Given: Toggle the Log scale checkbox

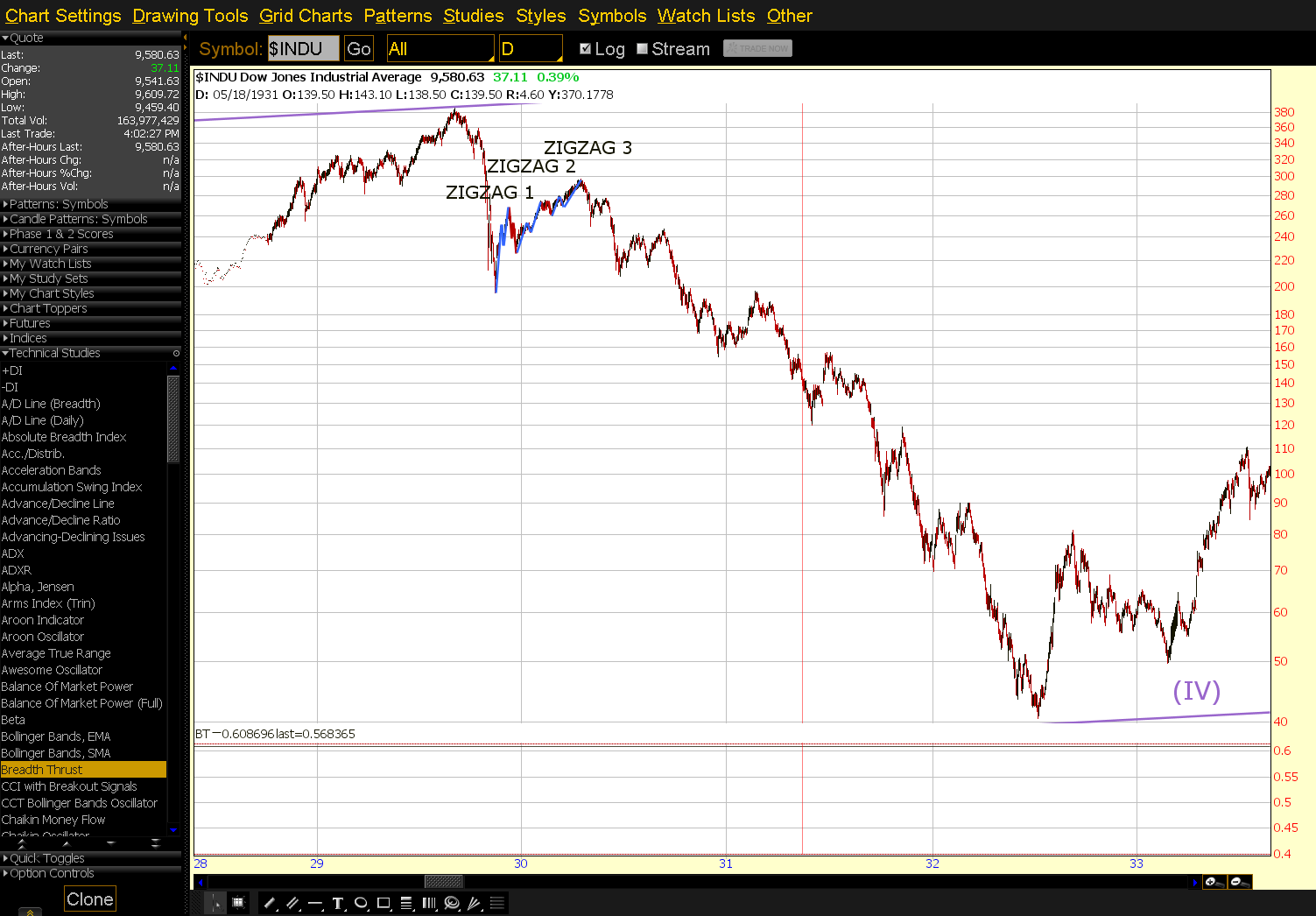Looking at the screenshot, I should 586,49.
